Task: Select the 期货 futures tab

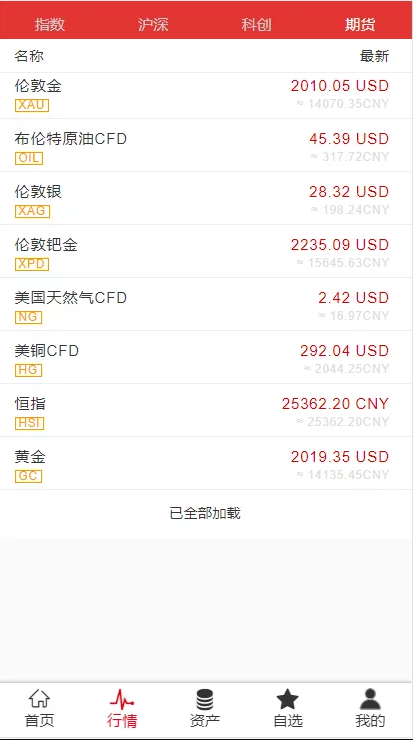Action: click(x=360, y=25)
